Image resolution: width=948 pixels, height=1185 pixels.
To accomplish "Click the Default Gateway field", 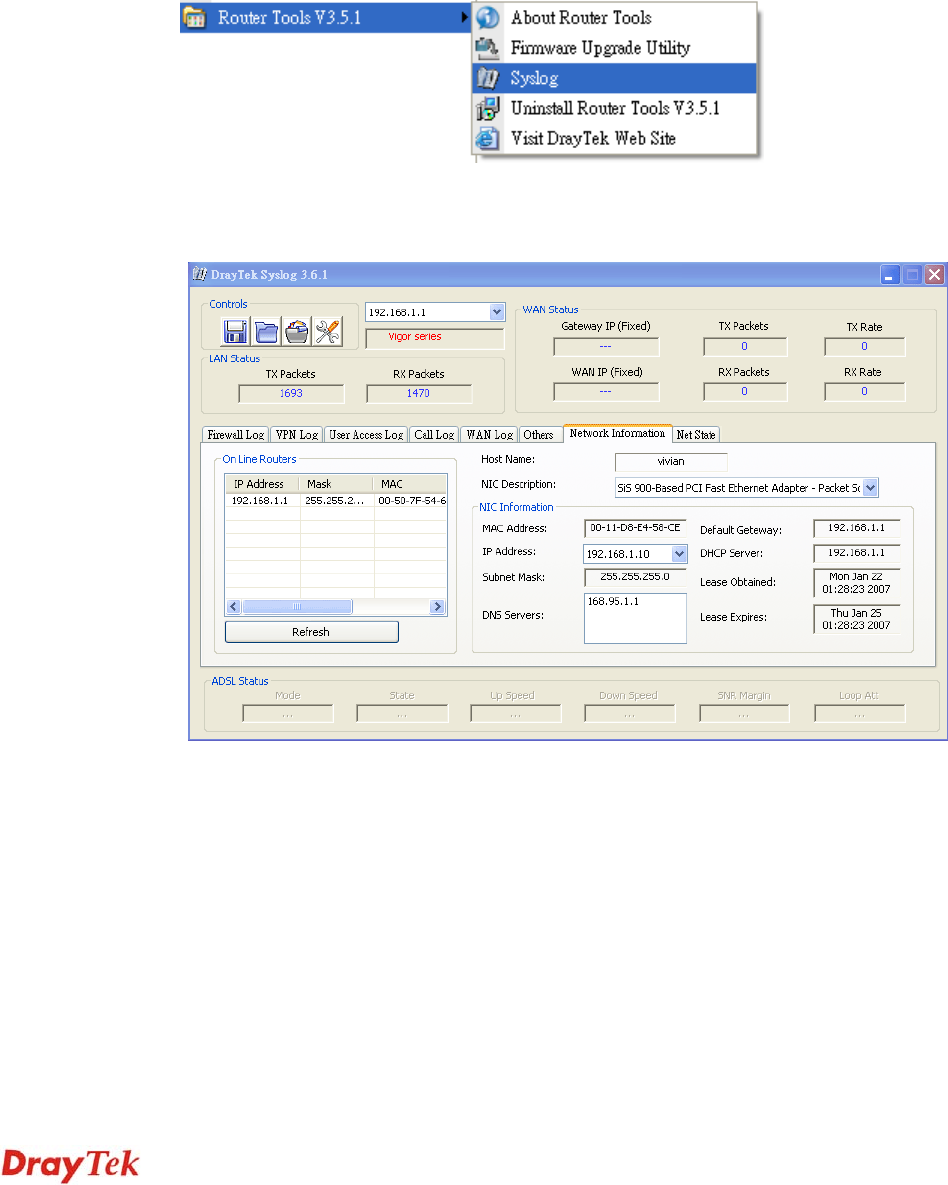I will pyautogui.click(x=857, y=528).
